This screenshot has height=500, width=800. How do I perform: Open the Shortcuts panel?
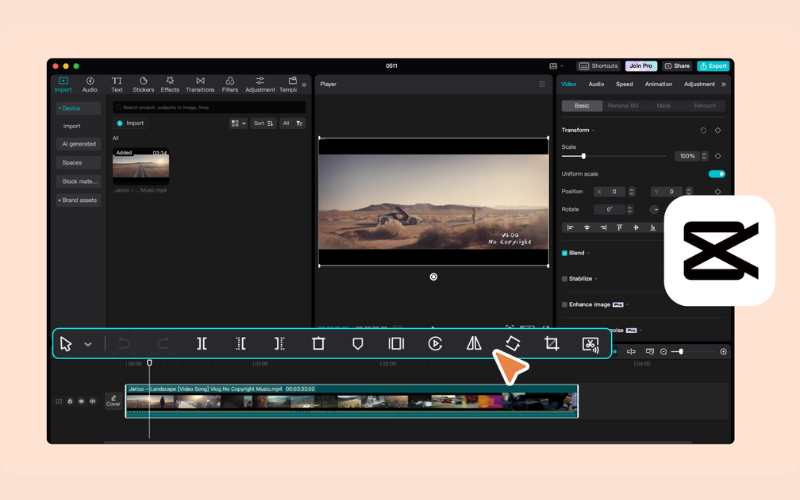[x=598, y=66]
